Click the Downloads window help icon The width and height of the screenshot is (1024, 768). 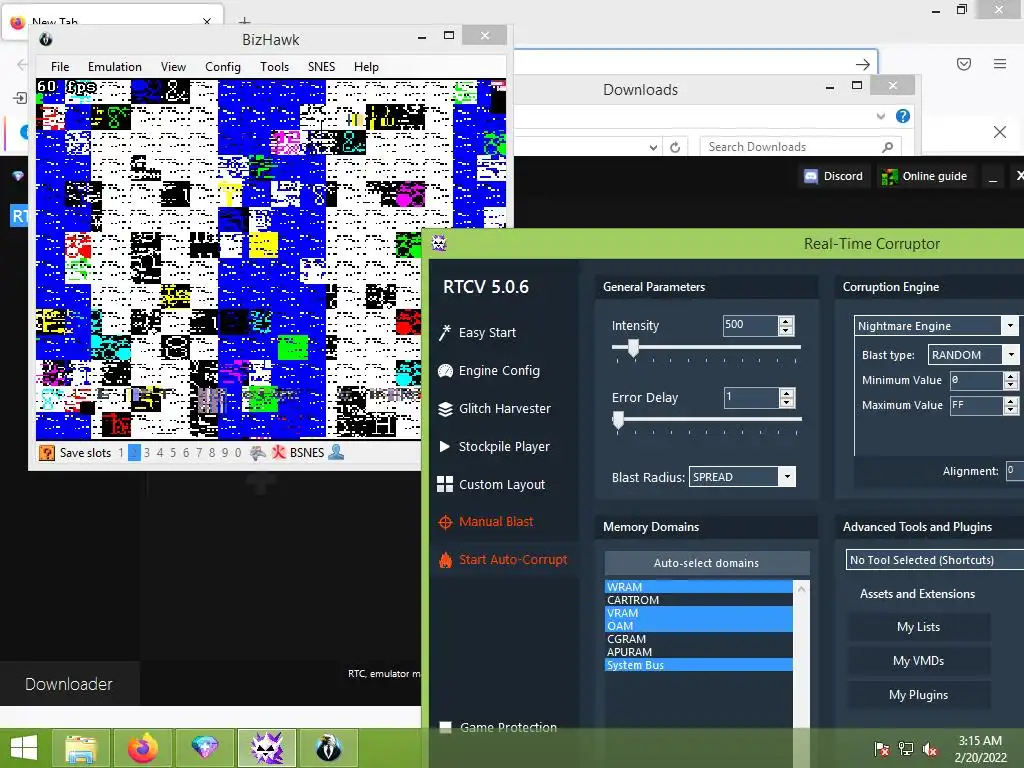903,116
